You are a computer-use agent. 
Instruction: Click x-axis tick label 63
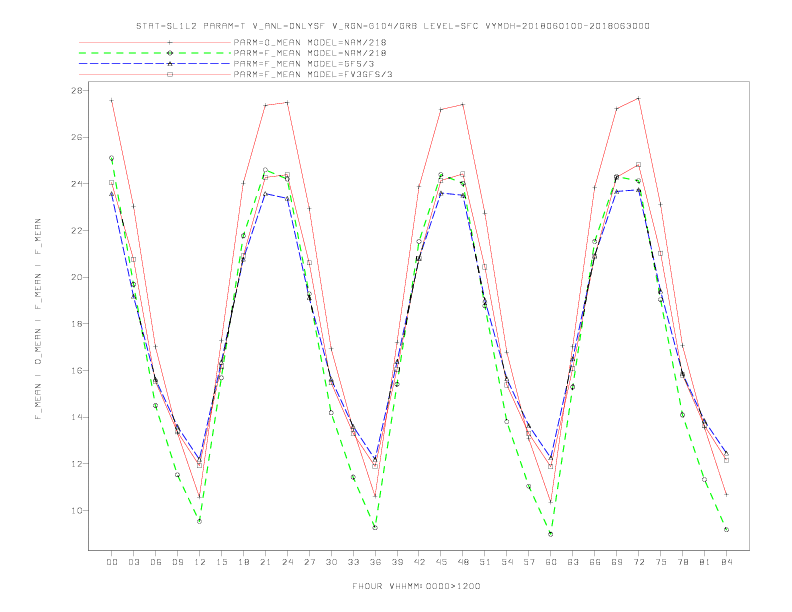click(573, 562)
